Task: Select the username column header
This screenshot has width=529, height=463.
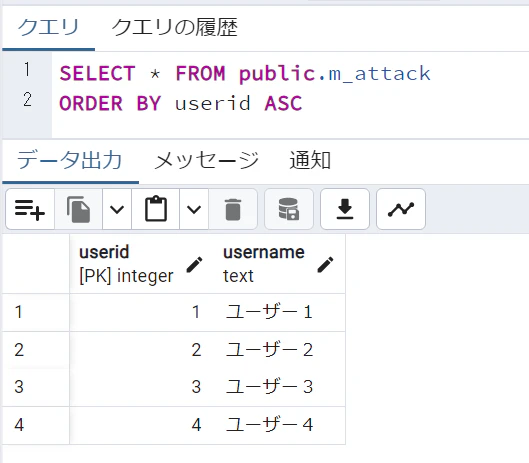Action: 280,264
